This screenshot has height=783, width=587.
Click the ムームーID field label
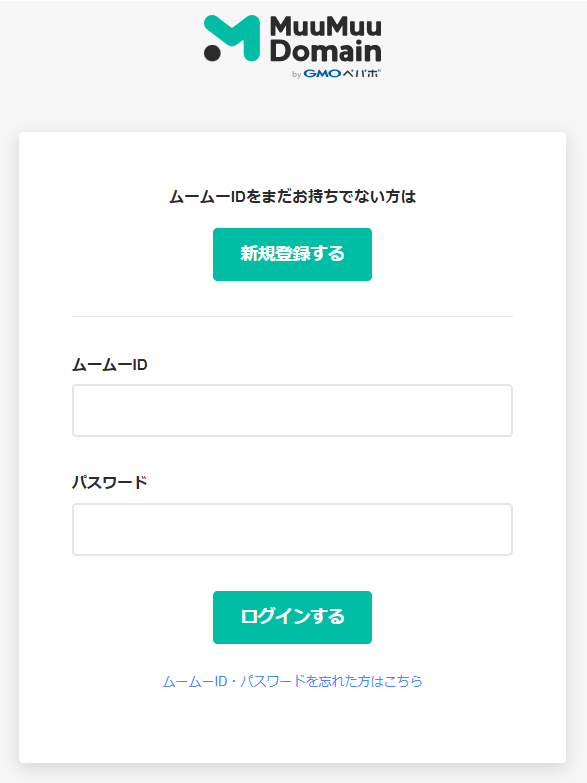coord(110,365)
